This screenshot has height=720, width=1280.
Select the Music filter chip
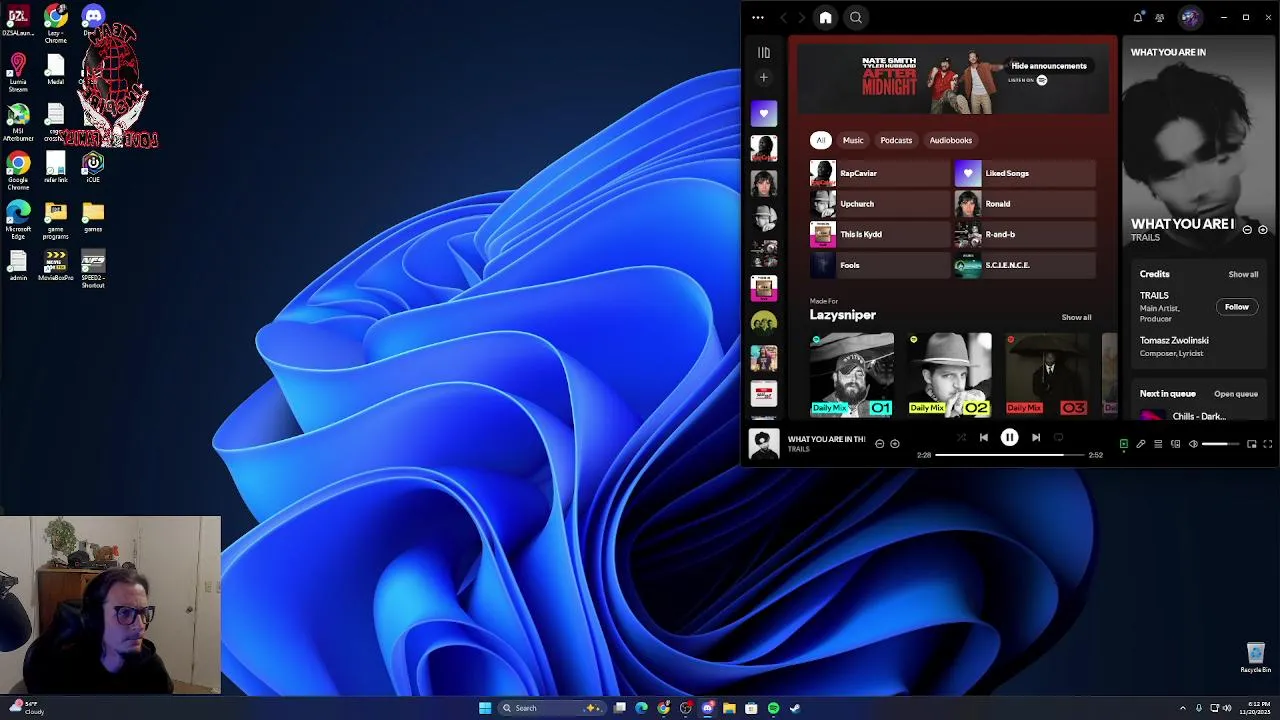pos(853,140)
